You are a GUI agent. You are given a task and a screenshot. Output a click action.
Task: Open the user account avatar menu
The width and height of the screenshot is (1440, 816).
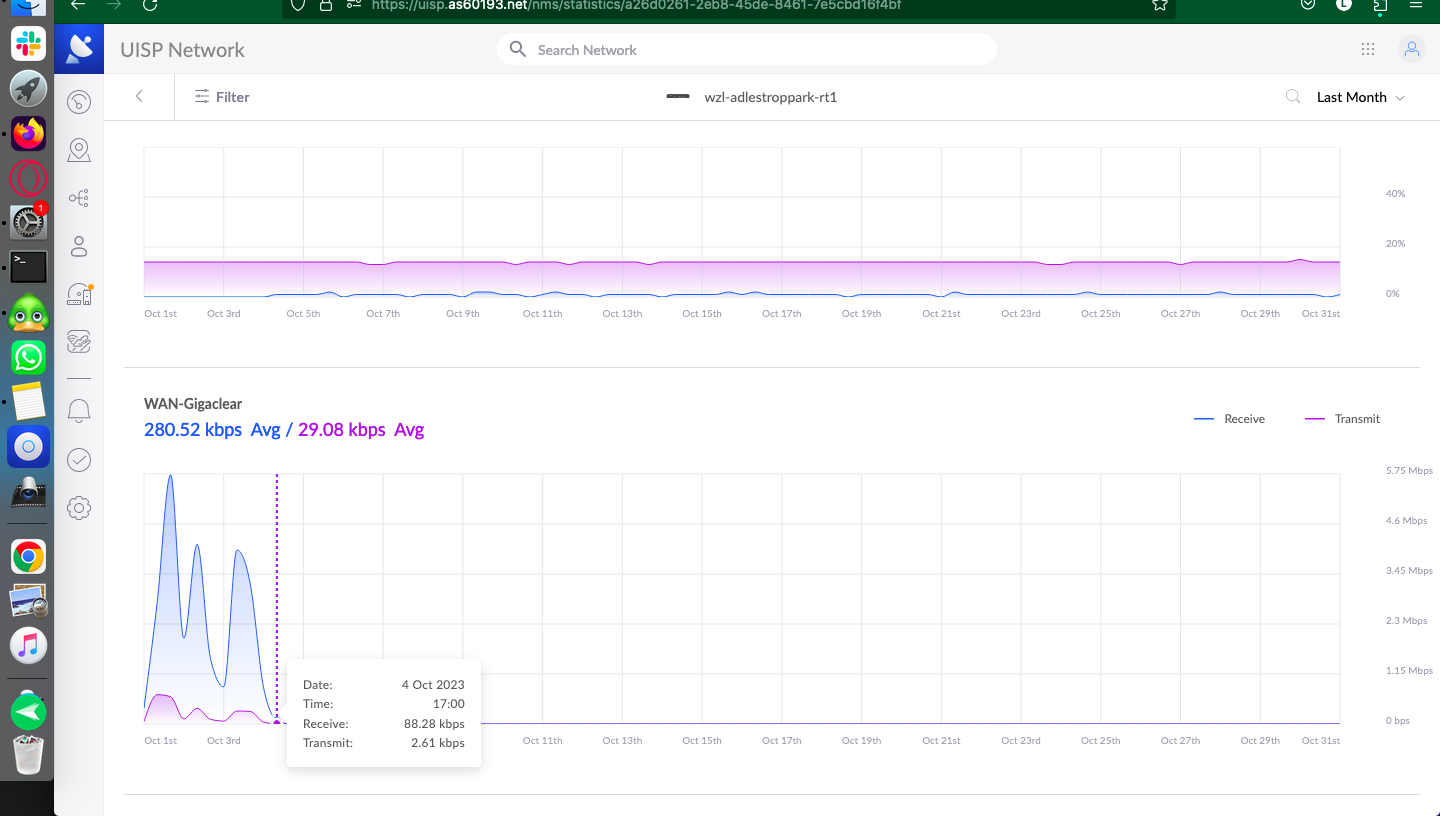tap(1411, 49)
